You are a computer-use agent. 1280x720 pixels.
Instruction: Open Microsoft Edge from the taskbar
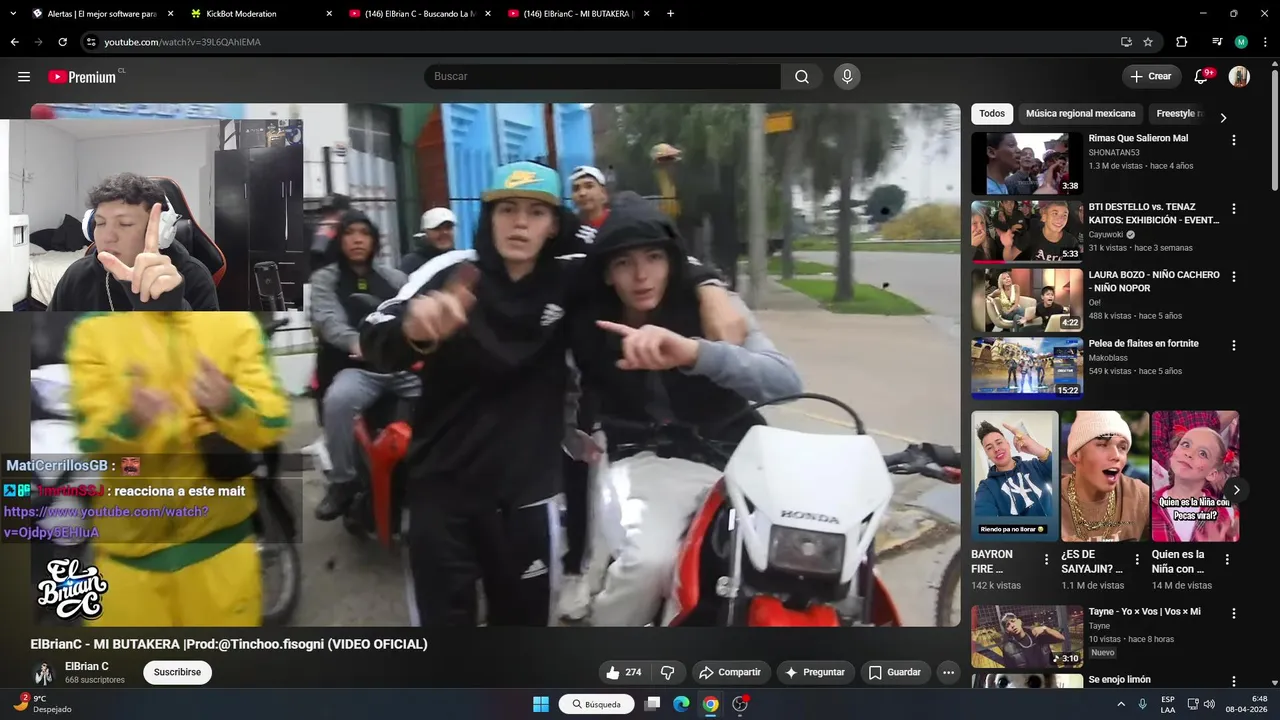coord(681,704)
